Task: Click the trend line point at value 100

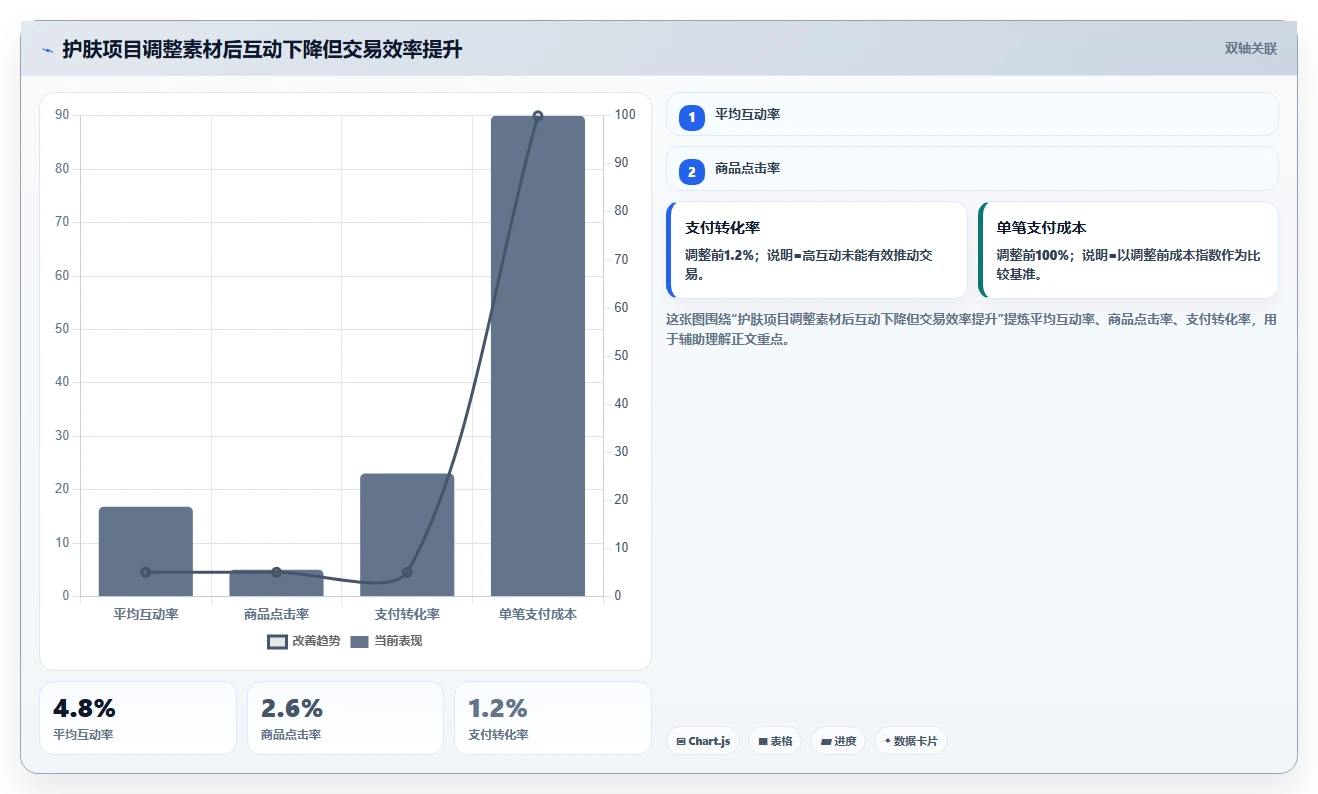Action: coord(538,116)
